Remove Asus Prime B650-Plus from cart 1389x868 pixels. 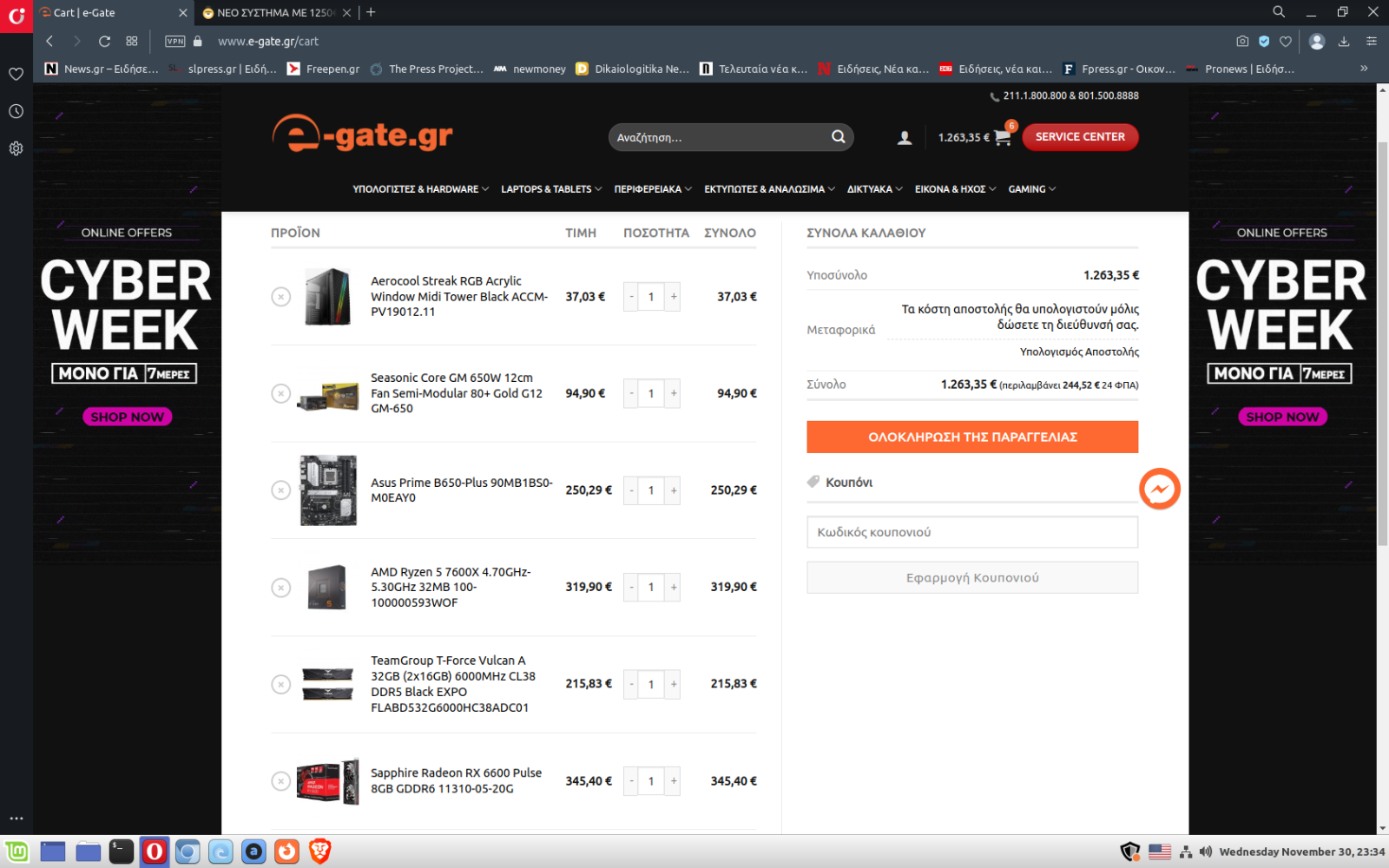(x=280, y=490)
